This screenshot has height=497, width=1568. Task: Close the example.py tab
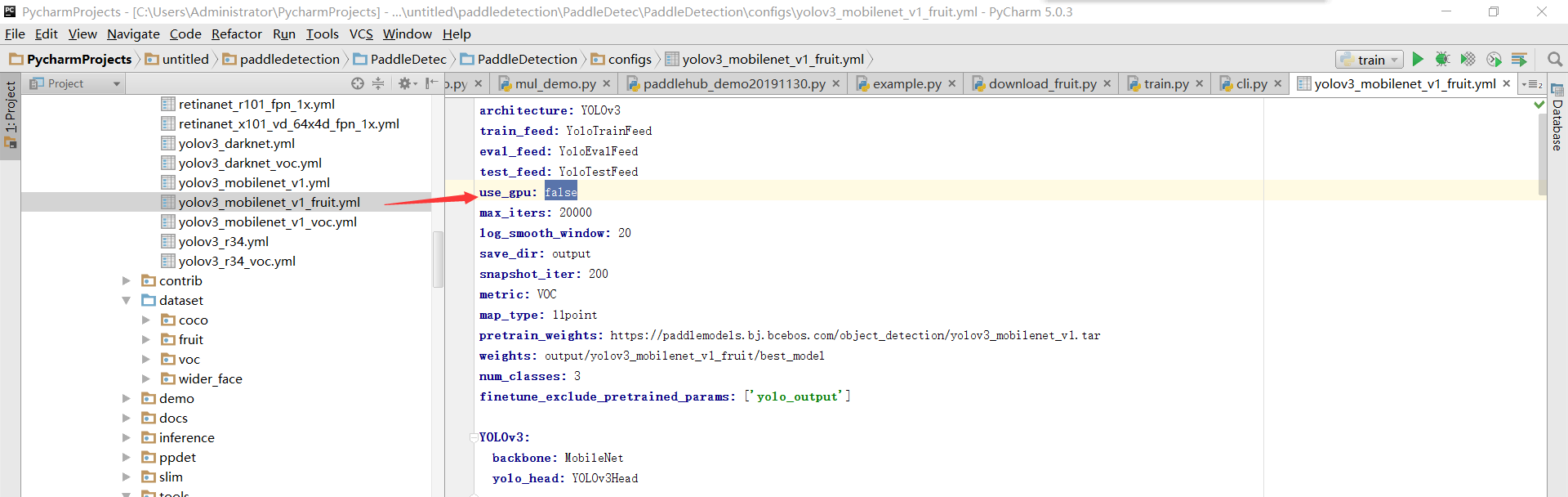(952, 83)
